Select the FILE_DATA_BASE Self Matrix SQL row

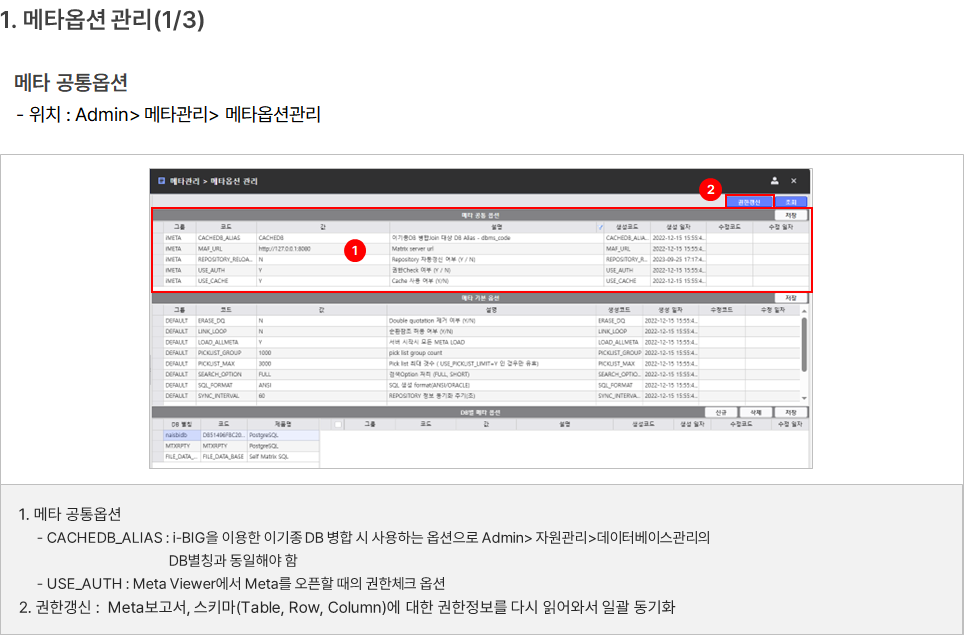coord(240,457)
